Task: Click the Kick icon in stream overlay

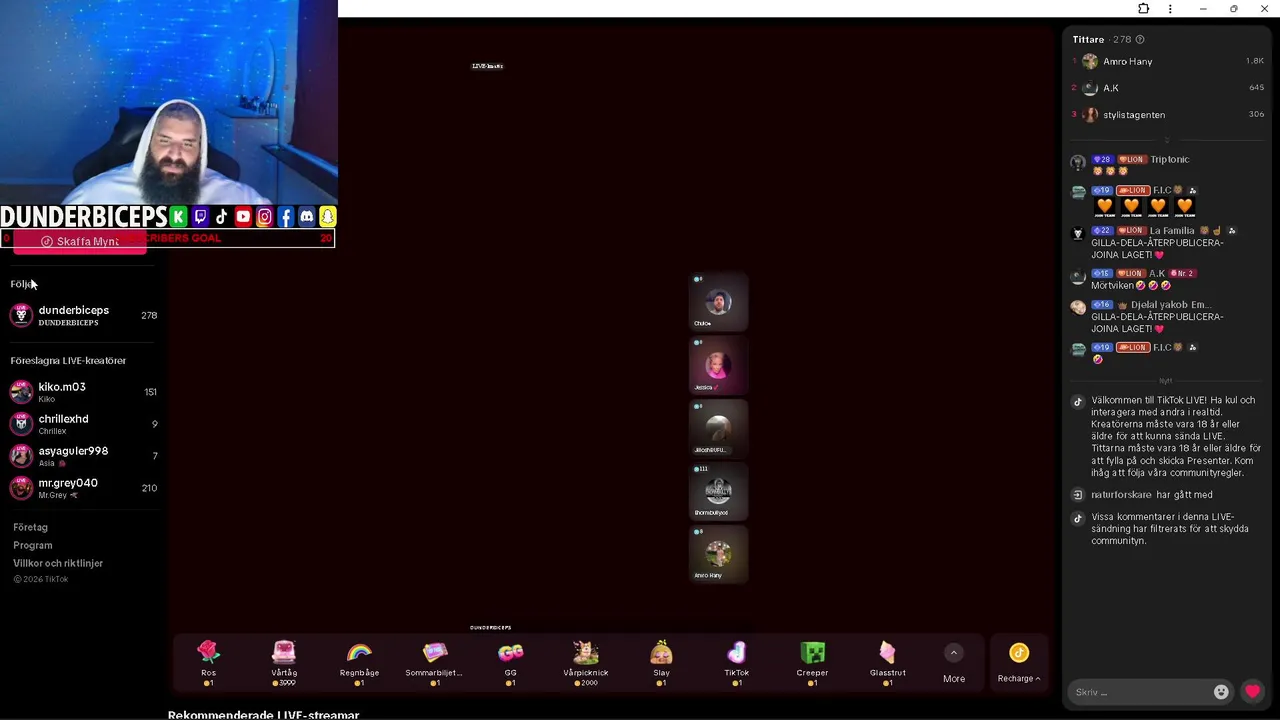Action: 178,216
